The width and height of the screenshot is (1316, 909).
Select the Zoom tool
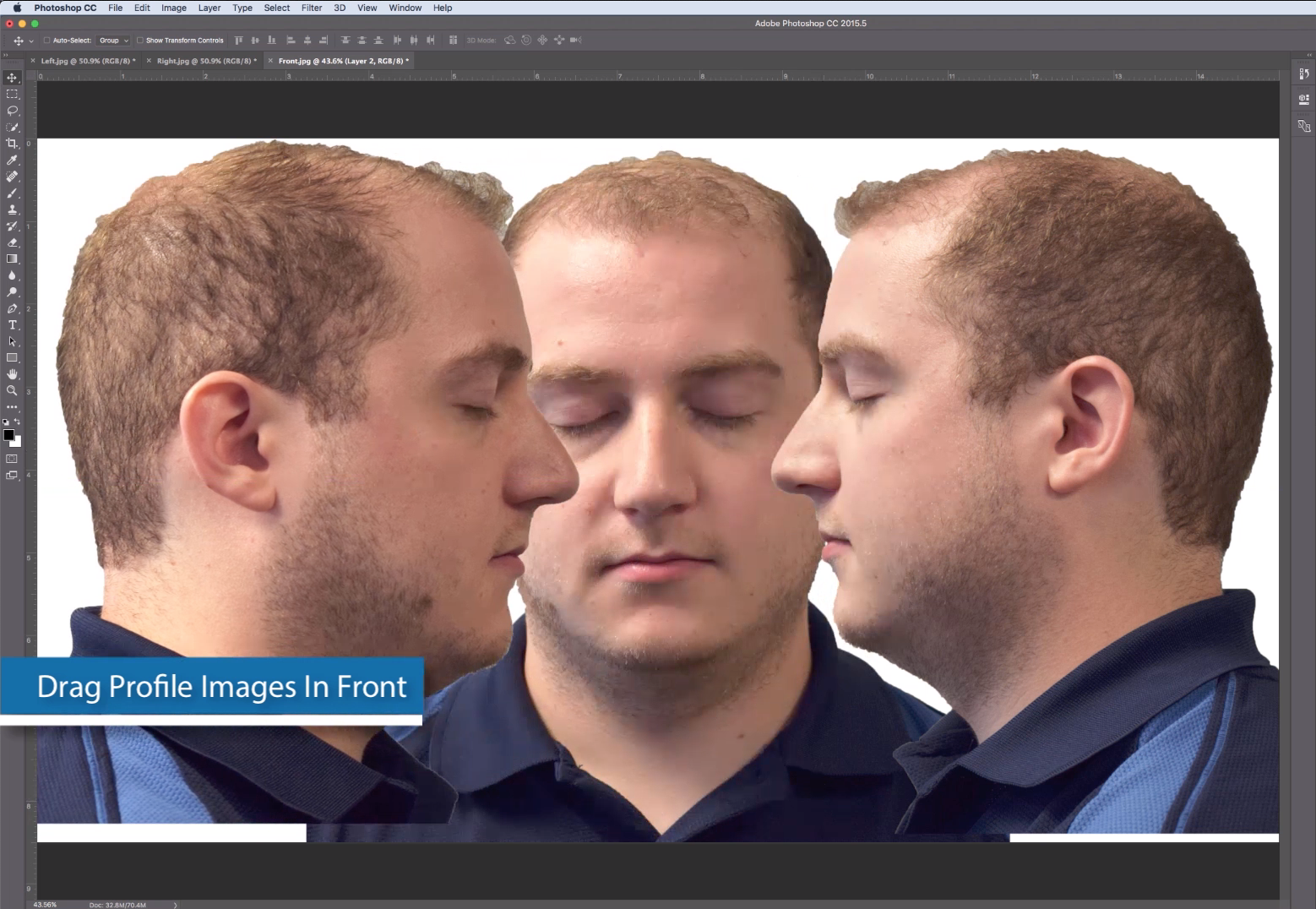point(12,390)
